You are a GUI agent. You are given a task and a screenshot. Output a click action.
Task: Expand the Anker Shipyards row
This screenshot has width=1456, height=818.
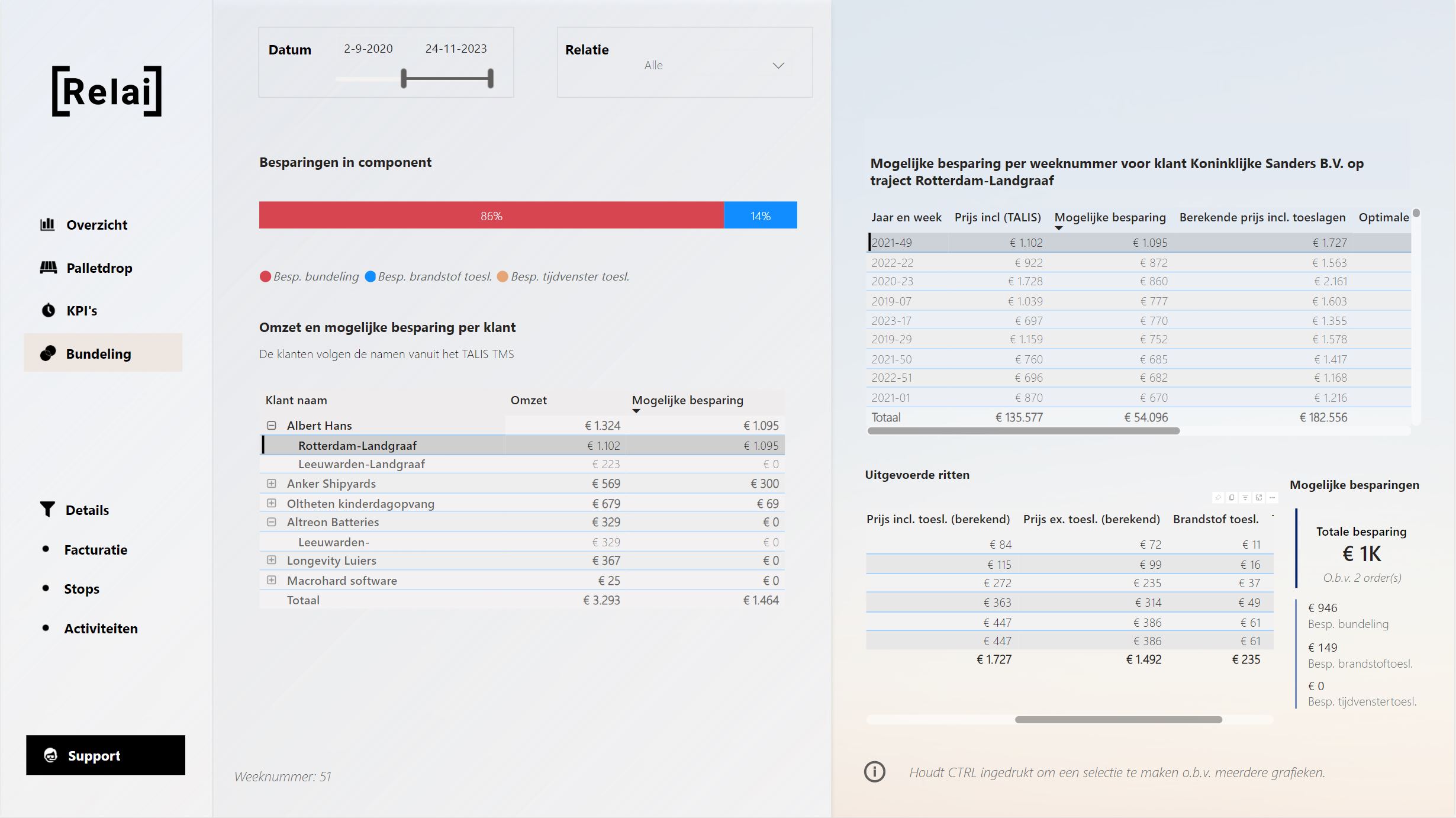272,484
